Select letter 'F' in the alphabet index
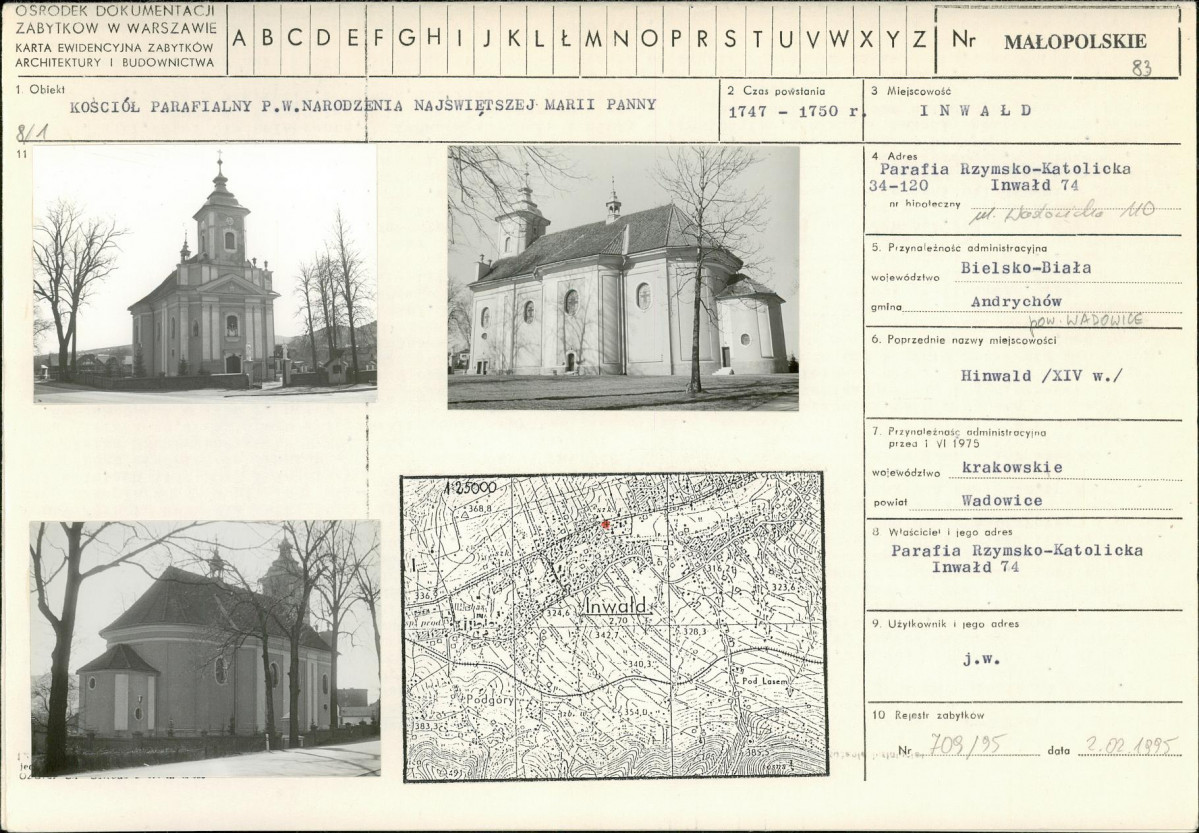This screenshot has width=1199, height=833. pyautogui.click(x=379, y=37)
